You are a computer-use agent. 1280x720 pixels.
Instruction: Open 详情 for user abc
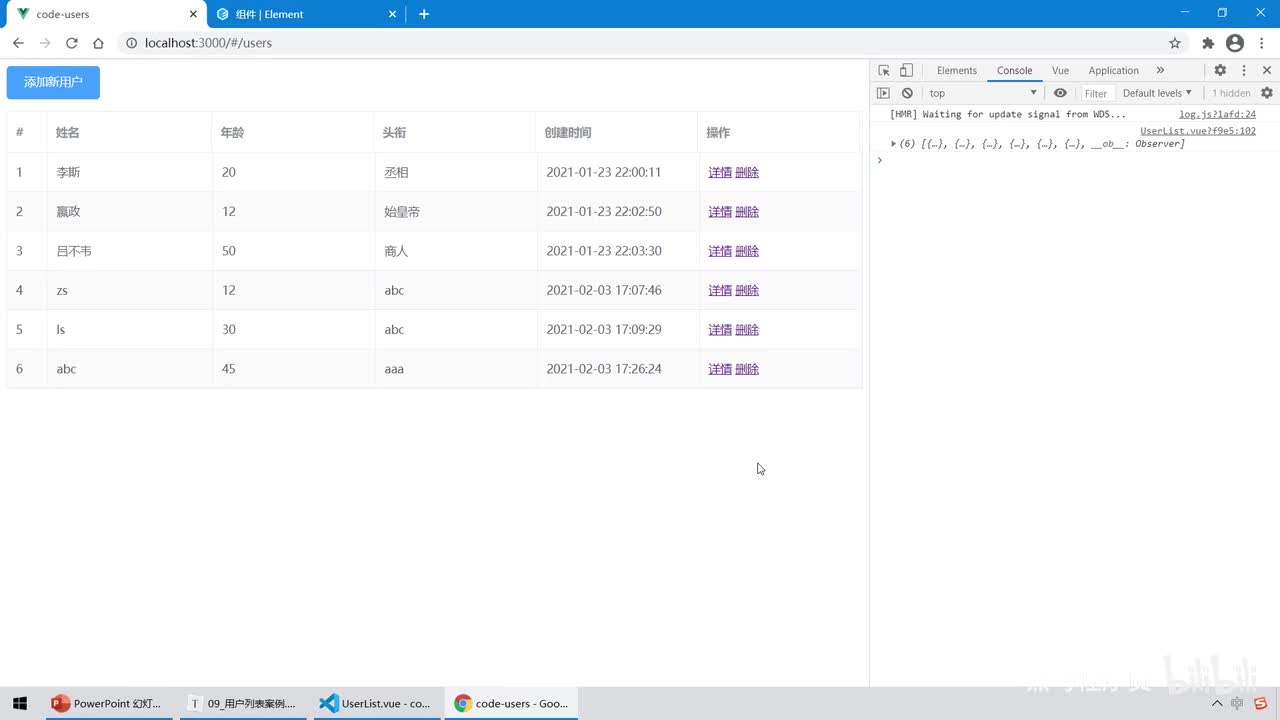click(x=720, y=369)
